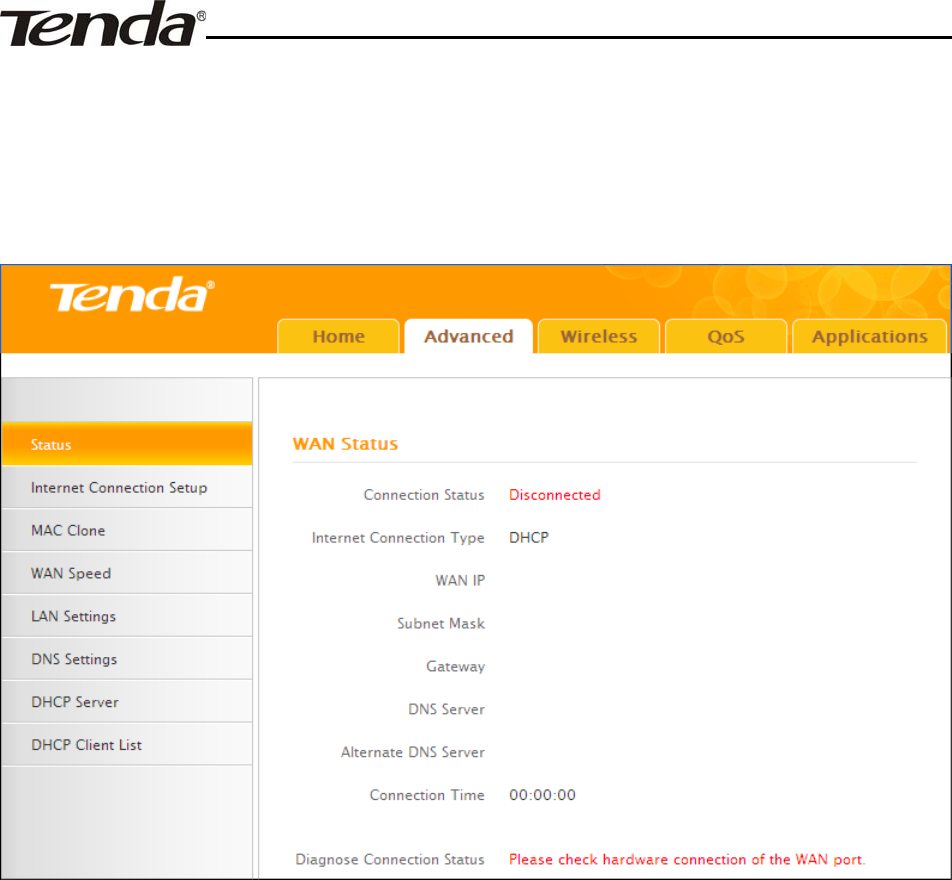The width and height of the screenshot is (952, 880).
Task: Click the Internet Connection Type label
Action: click(398, 538)
